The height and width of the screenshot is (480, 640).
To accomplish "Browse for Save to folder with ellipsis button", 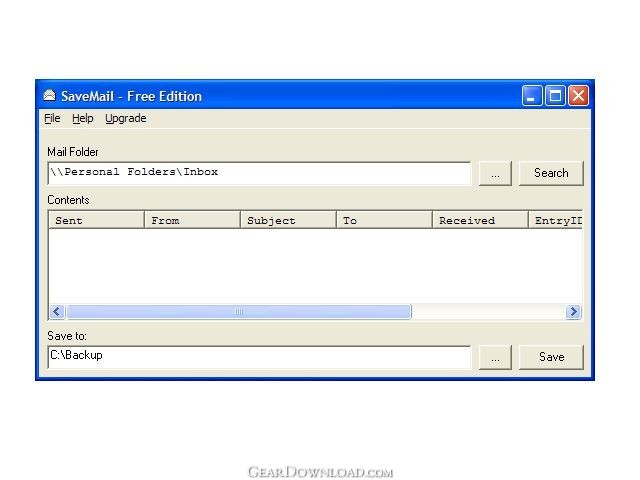I will (495, 358).
